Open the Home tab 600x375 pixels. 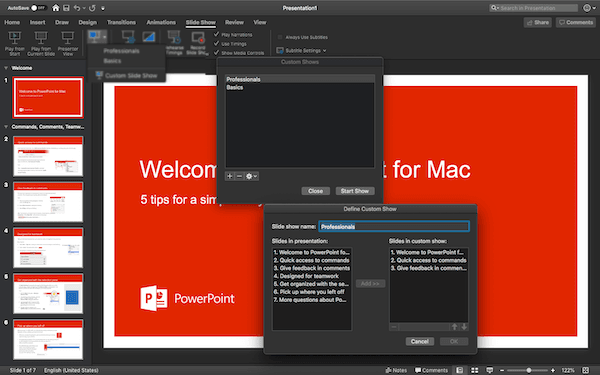12,22
